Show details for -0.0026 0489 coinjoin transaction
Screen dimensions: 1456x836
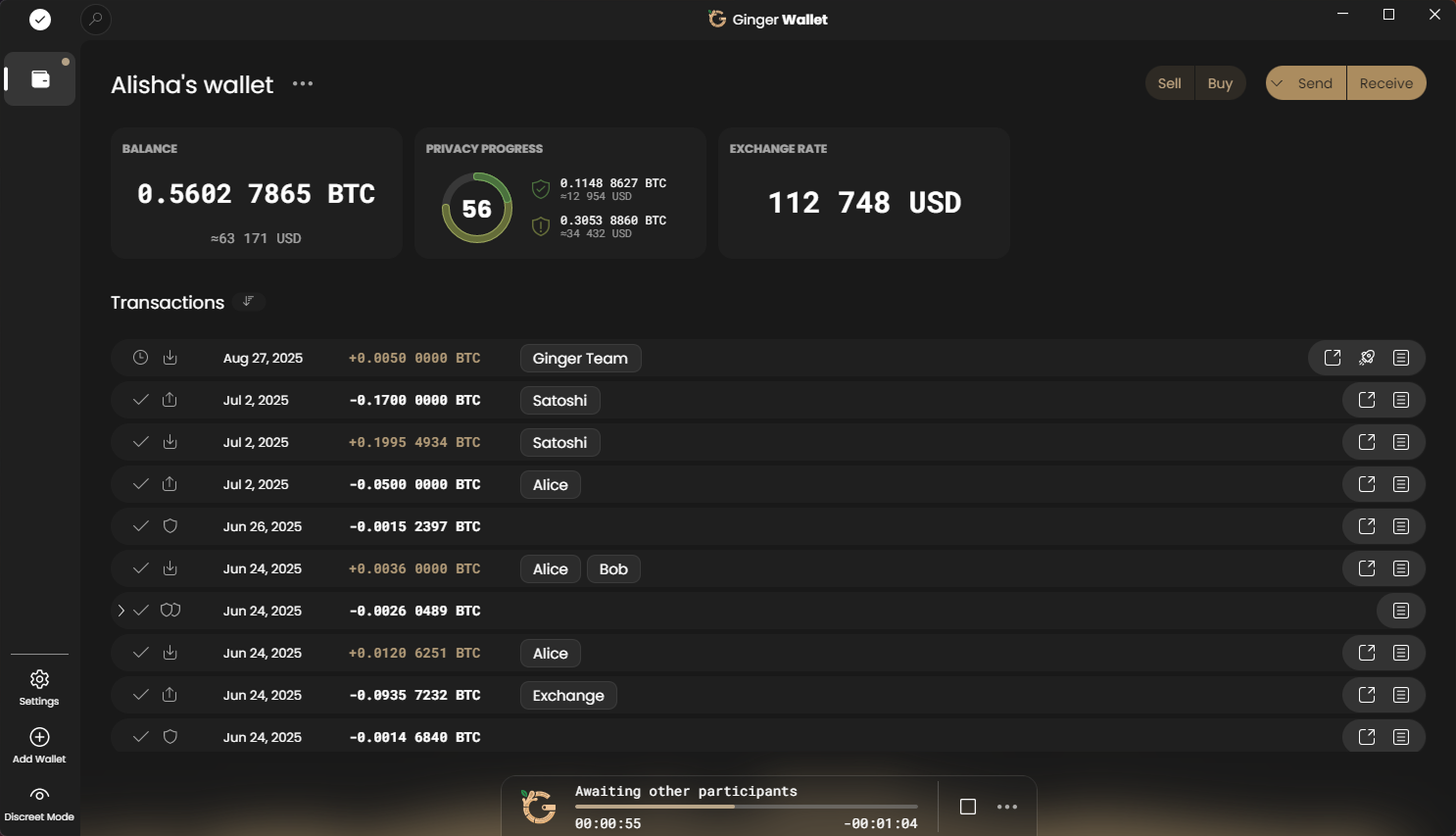click(1401, 611)
